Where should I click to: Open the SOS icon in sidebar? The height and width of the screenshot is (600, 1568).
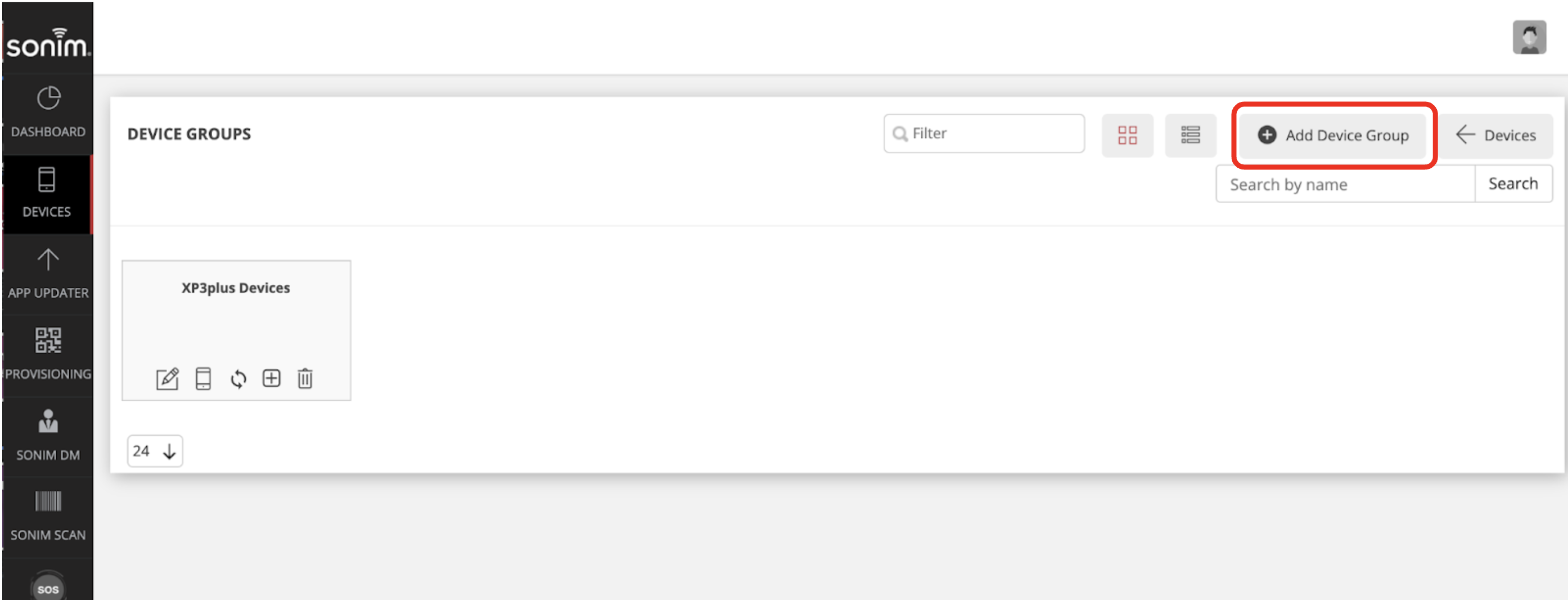(47, 588)
